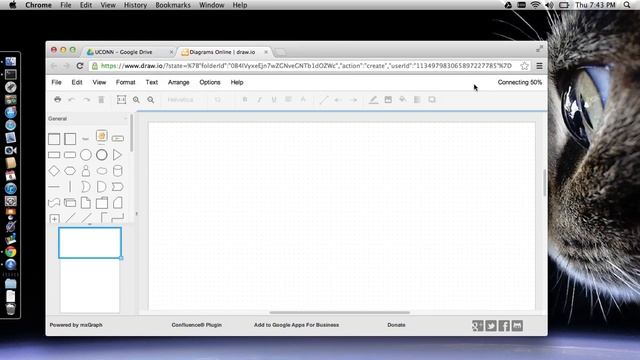Open draw.io File menu below address bar
Viewport: 640px width, 360px height.
[56, 82]
